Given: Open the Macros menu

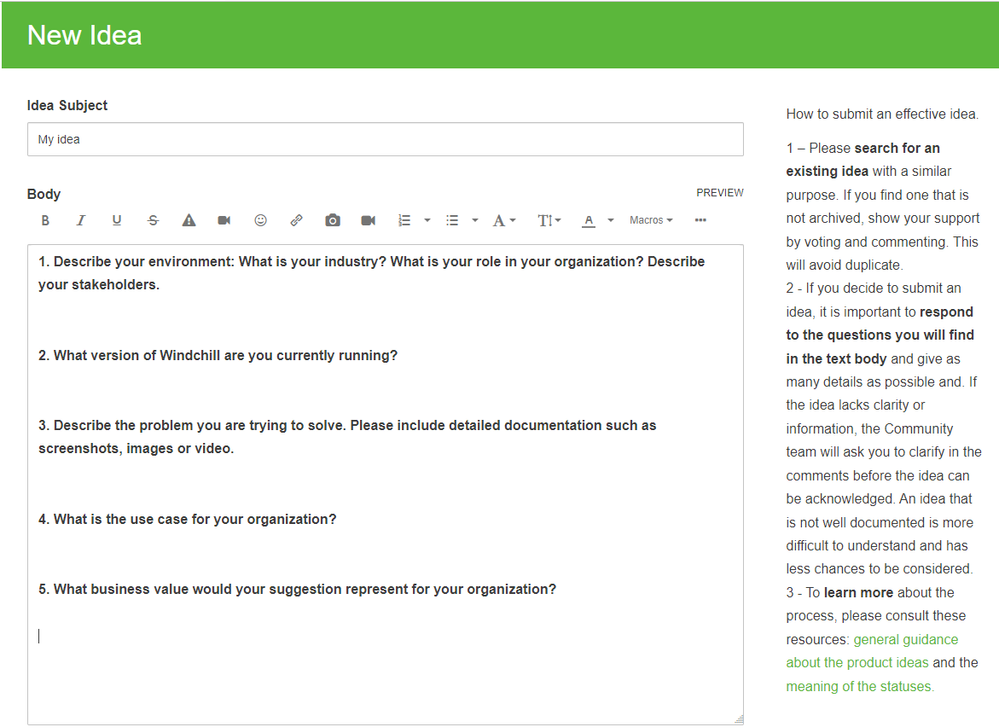Looking at the screenshot, I should click(651, 220).
